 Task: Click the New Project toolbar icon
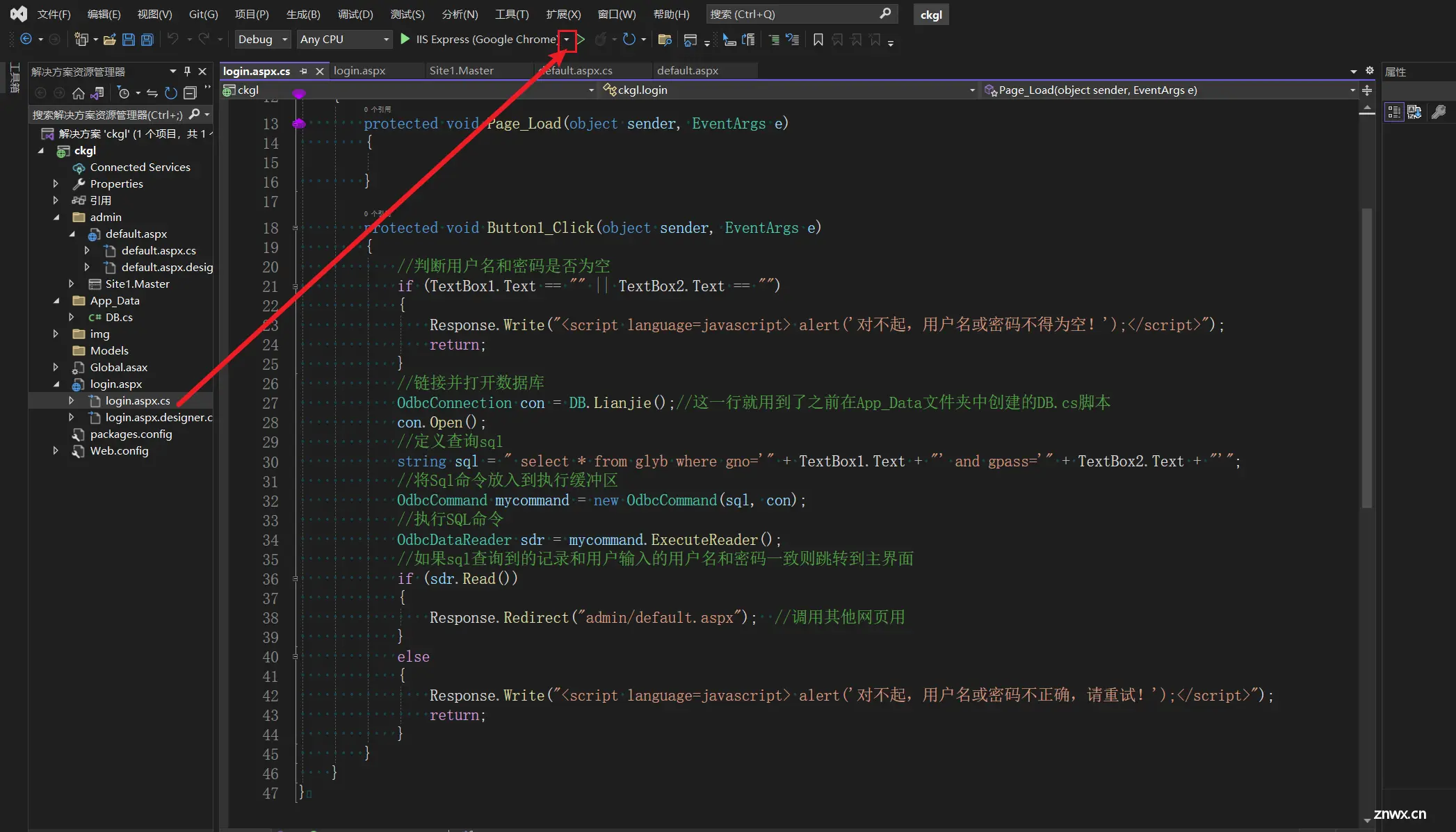point(81,40)
